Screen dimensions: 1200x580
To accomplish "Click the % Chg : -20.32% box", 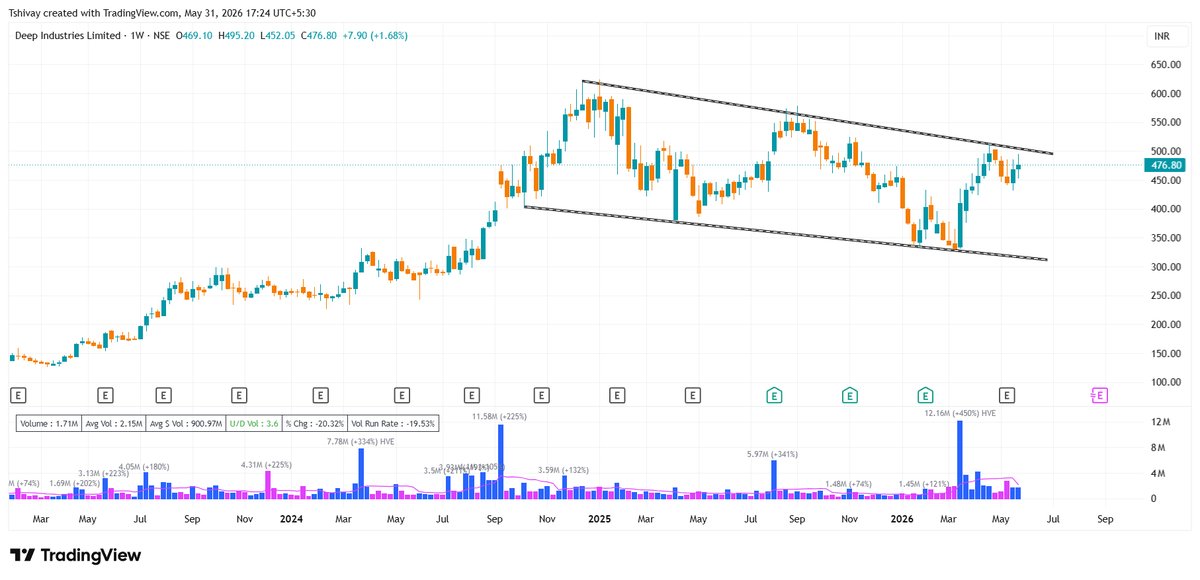I will click(x=314, y=424).
